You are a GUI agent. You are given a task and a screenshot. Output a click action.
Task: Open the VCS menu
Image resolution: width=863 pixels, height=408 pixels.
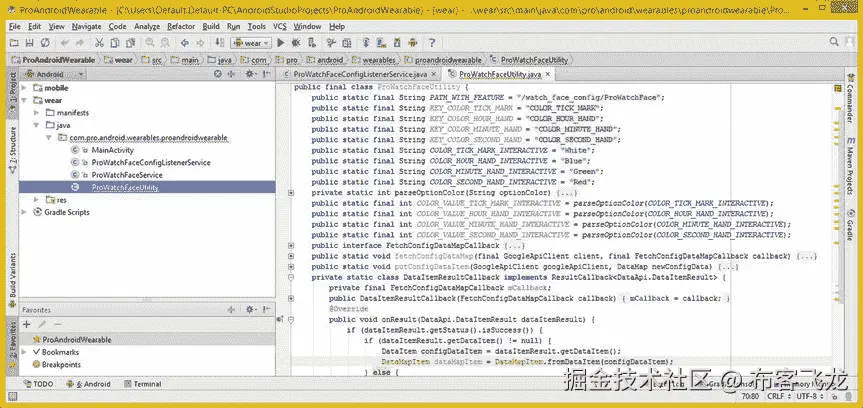point(280,26)
